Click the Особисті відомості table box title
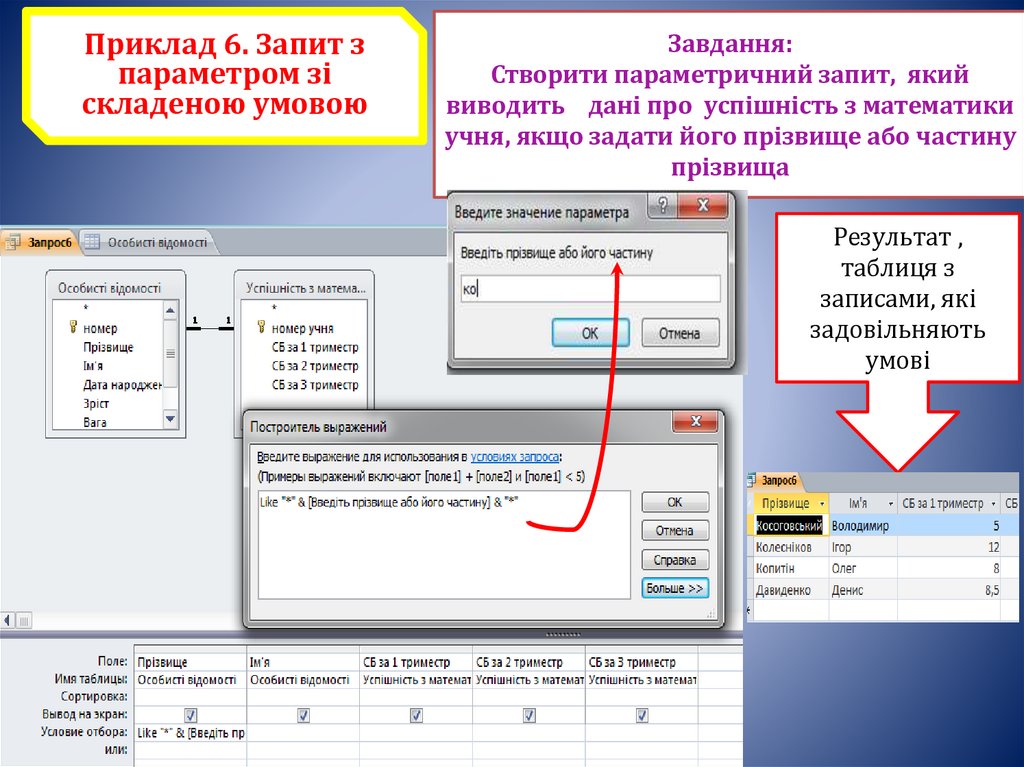Viewport: 1024px width, 767px height. [109, 287]
